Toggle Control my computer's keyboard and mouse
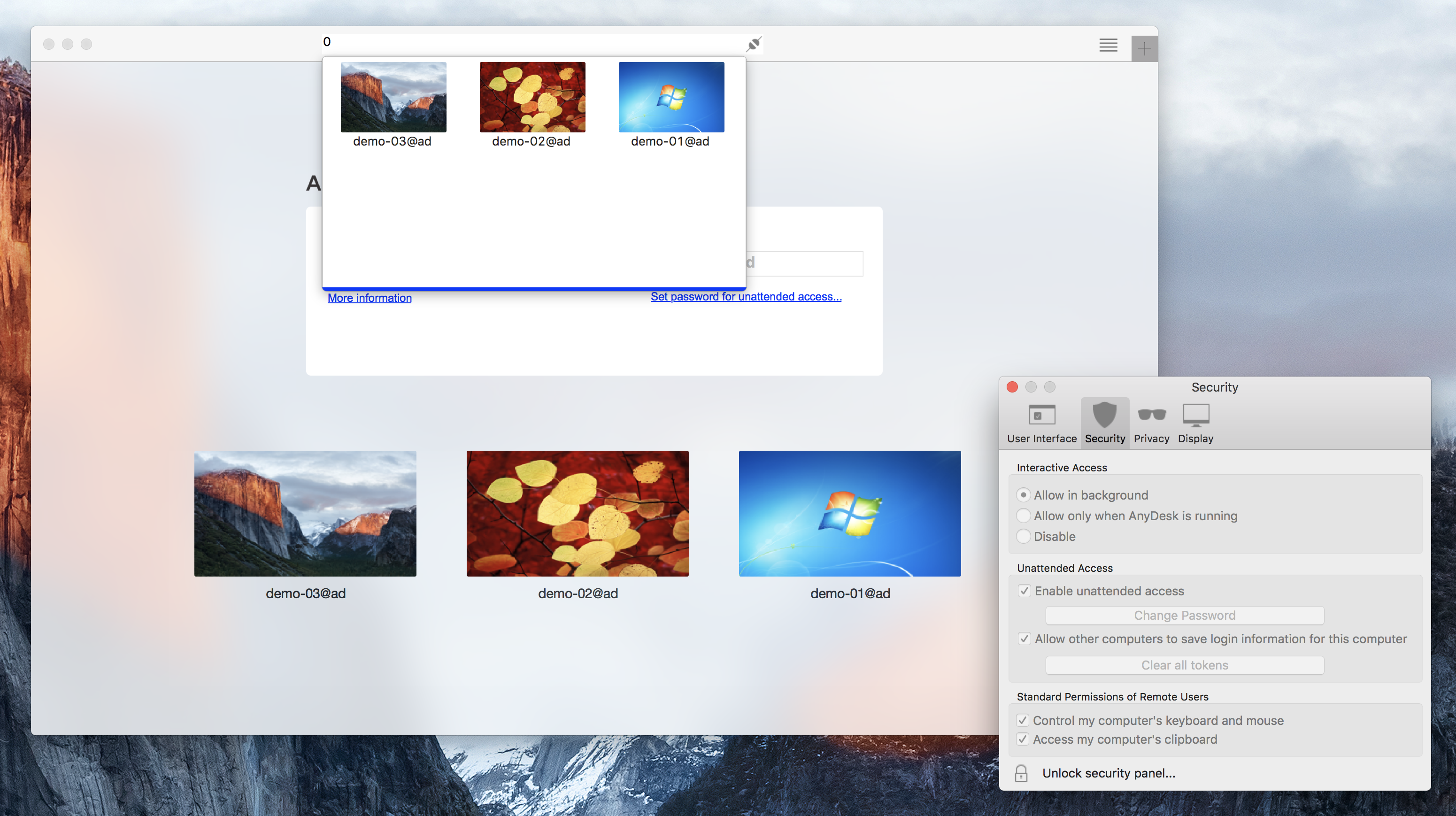1456x816 pixels. (1024, 719)
